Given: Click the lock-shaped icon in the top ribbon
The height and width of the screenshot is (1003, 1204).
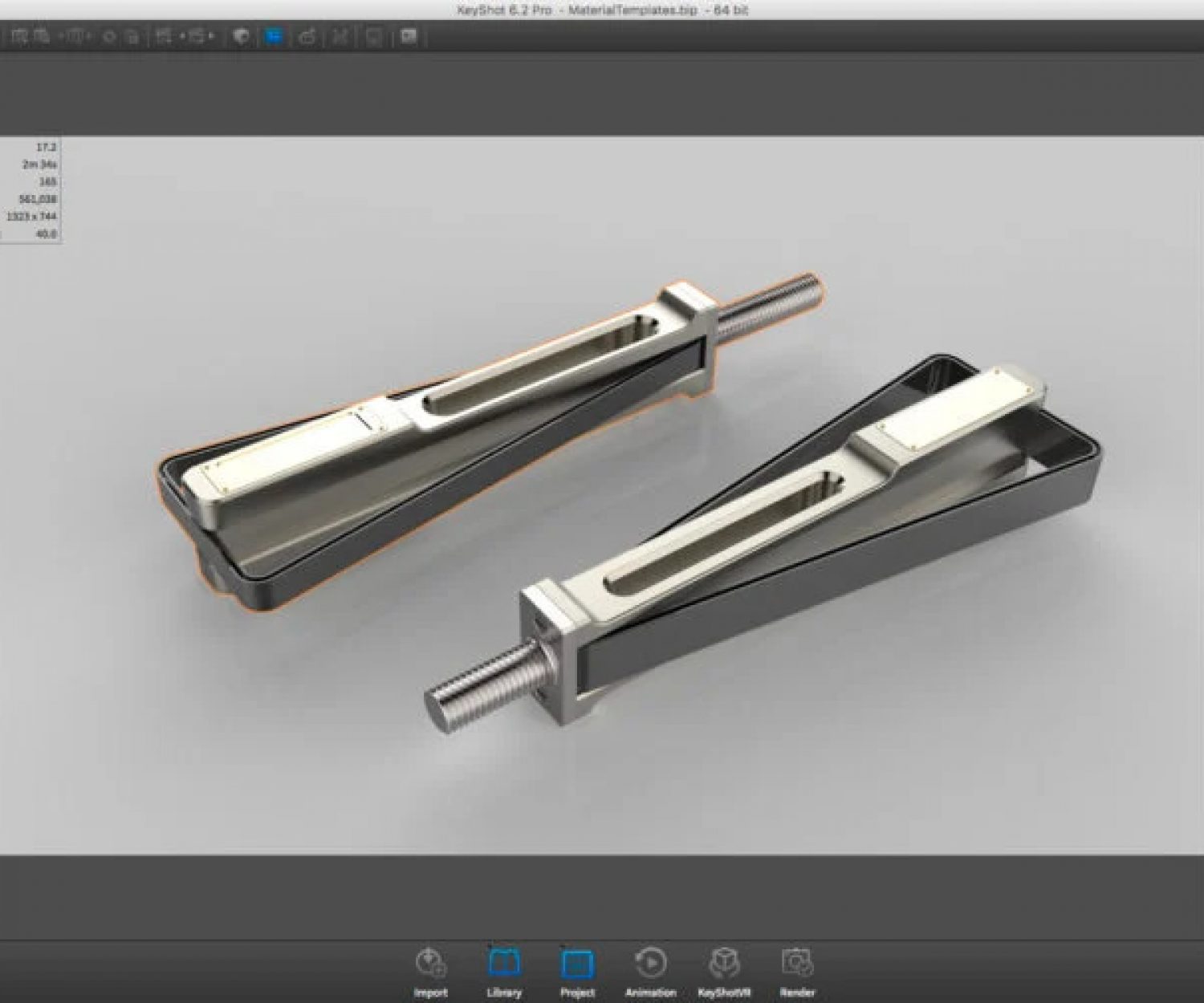Looking at the screenshot, I should (132, 37).
